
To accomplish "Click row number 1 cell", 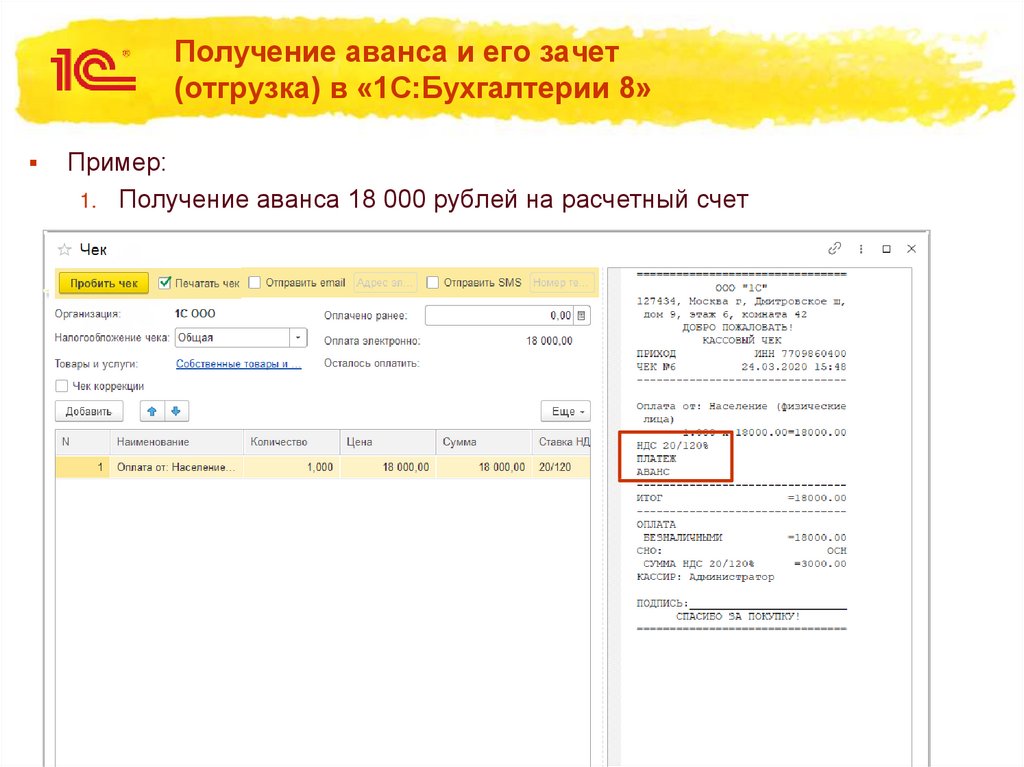I will click(82, 467).
